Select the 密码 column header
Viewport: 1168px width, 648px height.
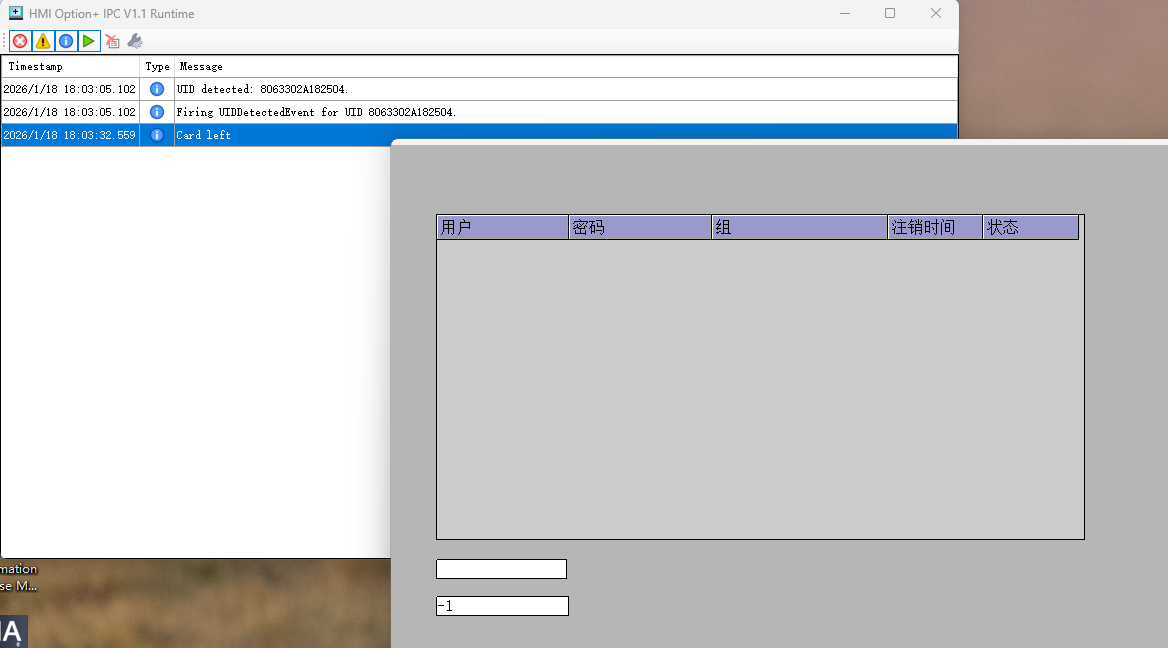[640, 228]
